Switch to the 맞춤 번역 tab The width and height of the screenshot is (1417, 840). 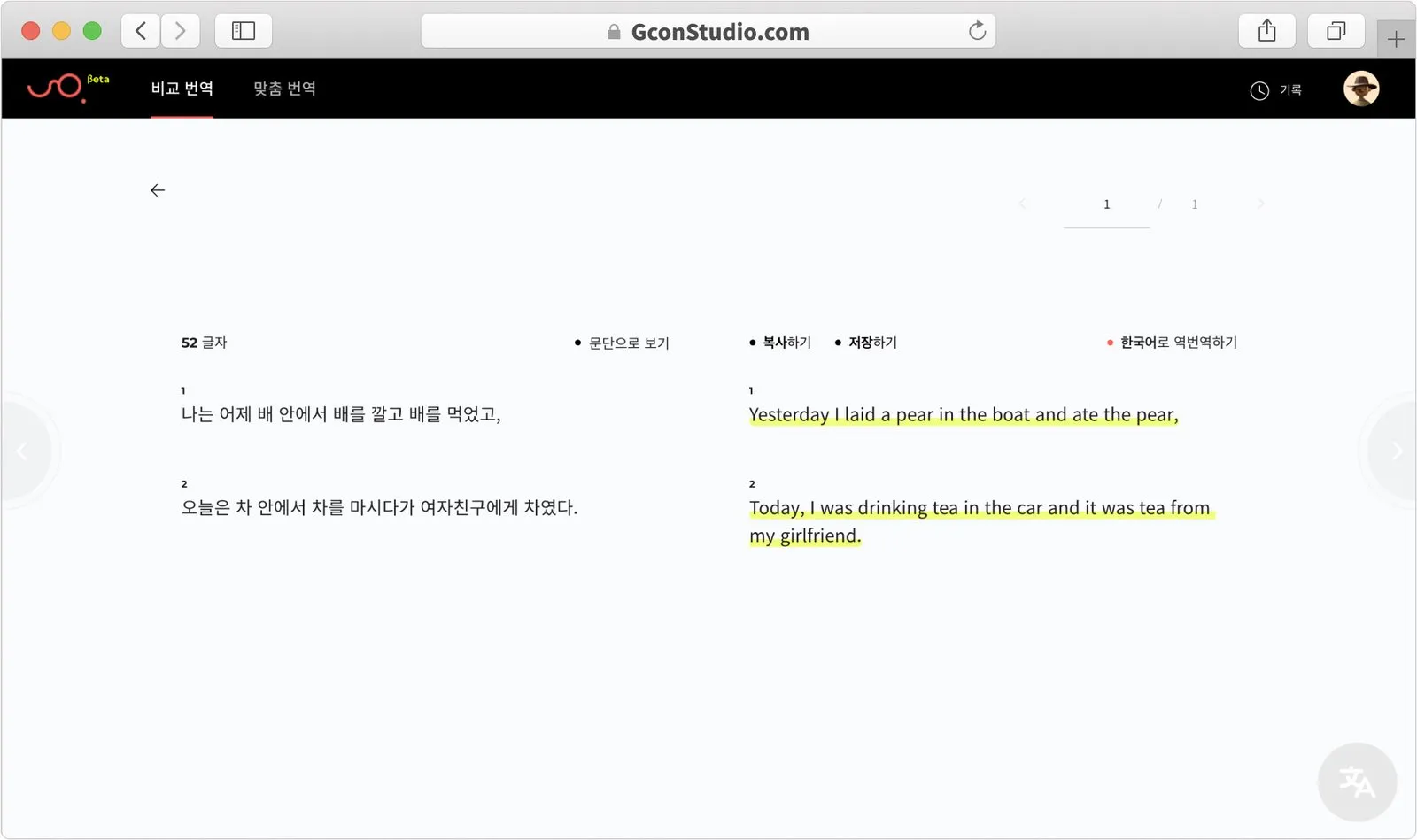(284, 89)
